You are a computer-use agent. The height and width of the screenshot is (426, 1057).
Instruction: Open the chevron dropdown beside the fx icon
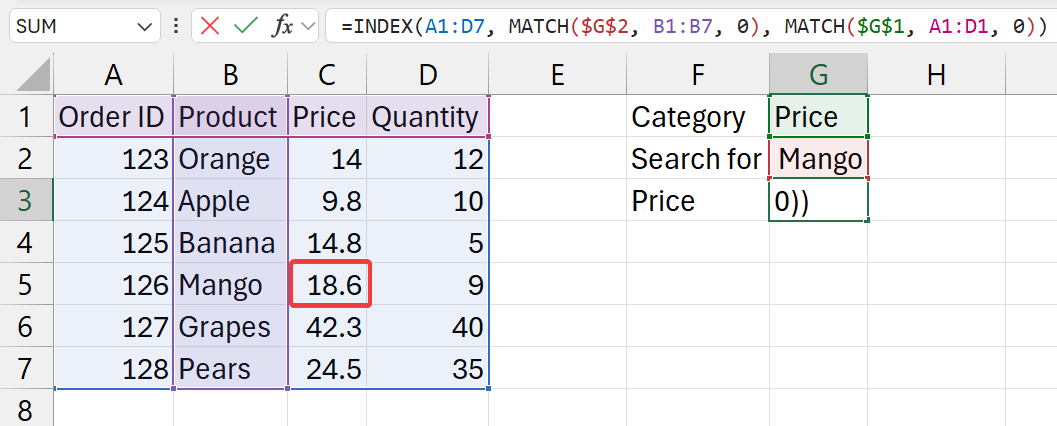coord(307,26)
